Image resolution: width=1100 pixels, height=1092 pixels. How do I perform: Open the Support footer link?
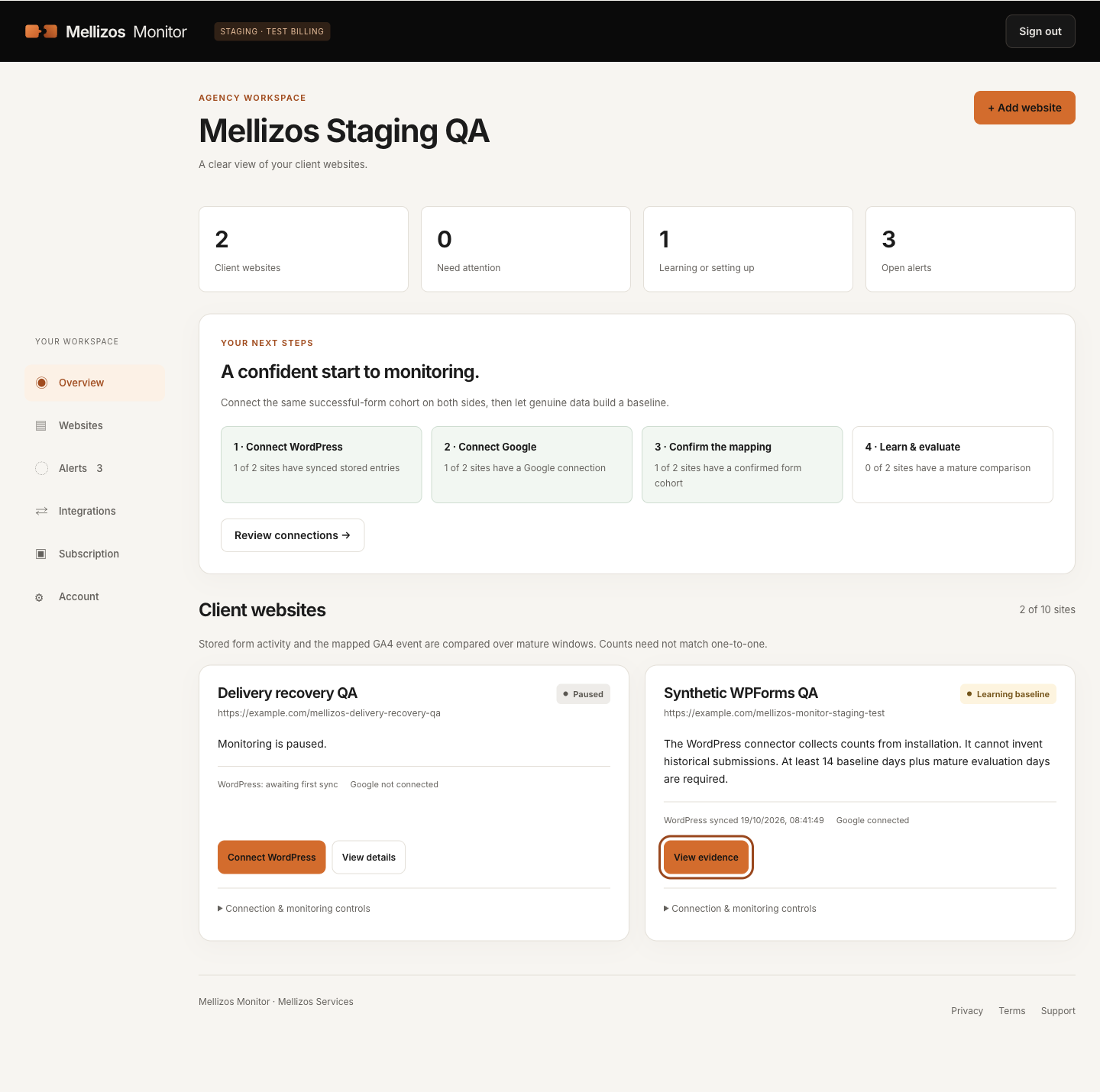pyautogui.click(x=1058, y=1011)
